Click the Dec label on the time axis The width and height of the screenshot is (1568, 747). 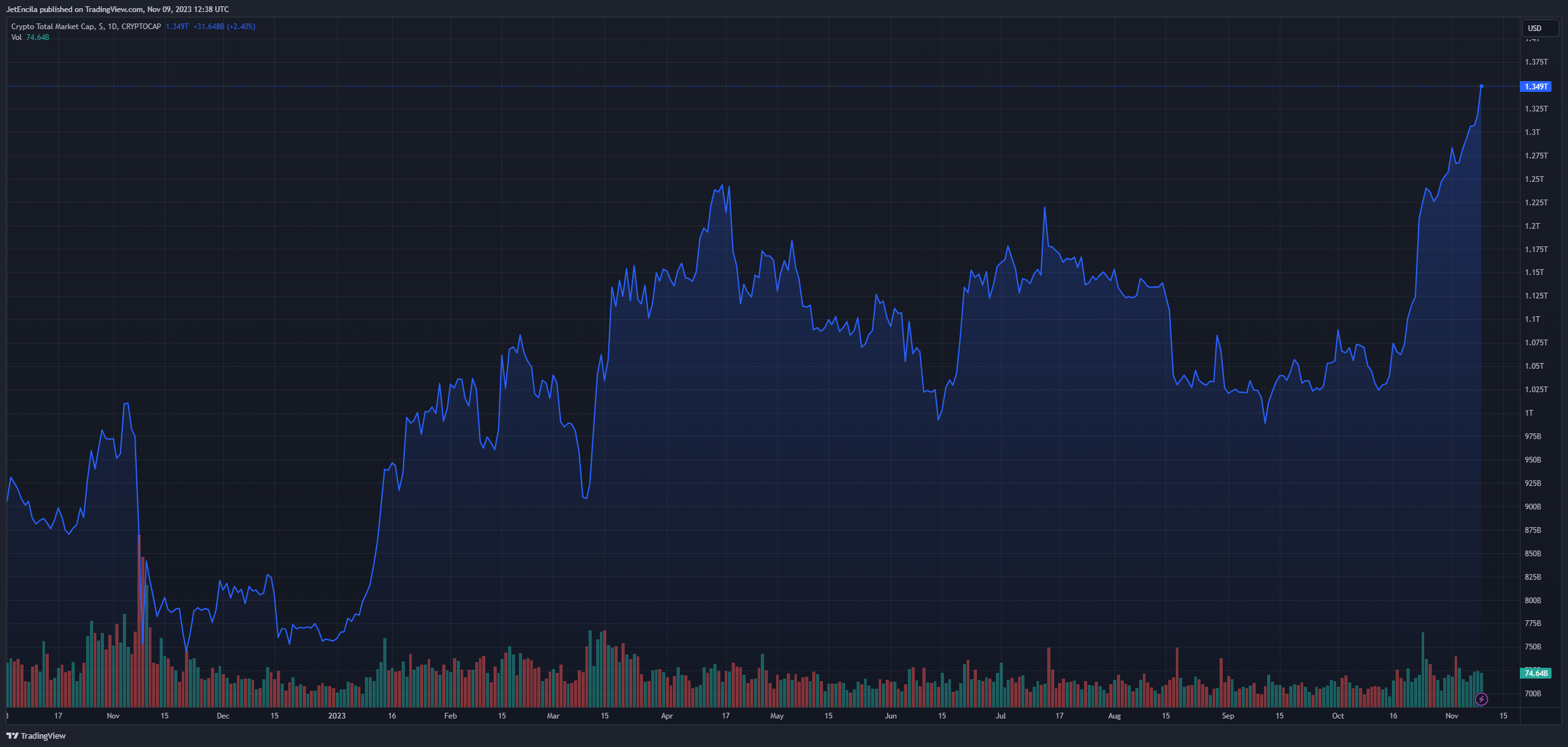(x=223, y=716)
